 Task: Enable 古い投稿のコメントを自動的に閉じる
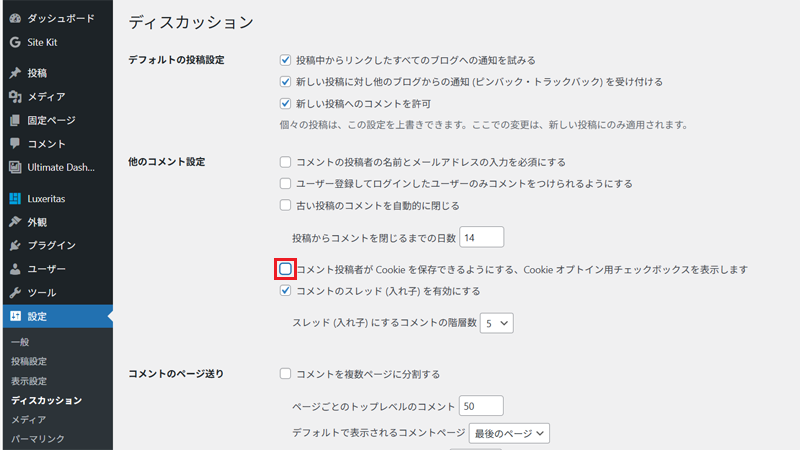pyautogui.click(x=286, y=205)
